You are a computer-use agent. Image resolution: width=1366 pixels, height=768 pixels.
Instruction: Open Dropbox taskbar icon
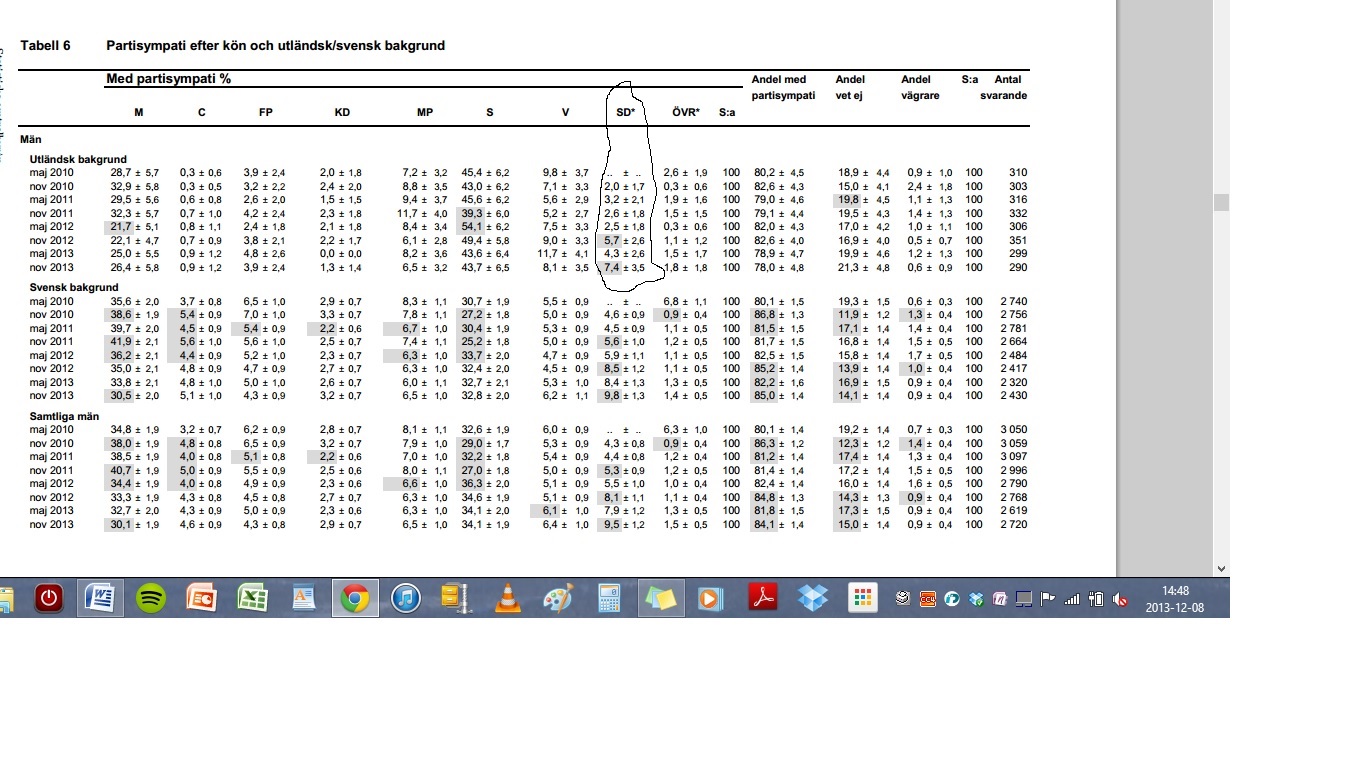pyautogui.click(x=813, y=598)
